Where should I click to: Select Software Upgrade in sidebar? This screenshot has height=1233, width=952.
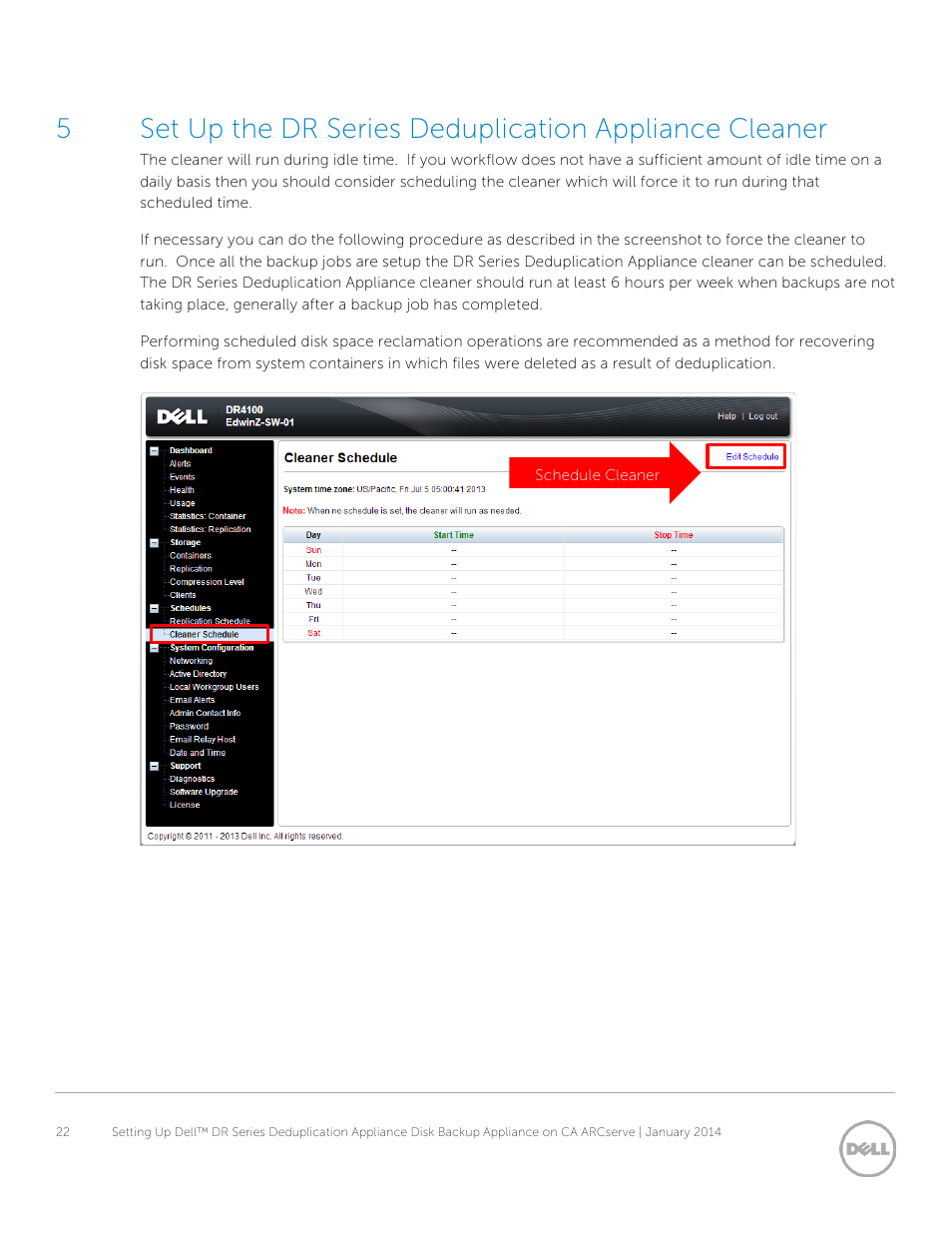[204, 792]
